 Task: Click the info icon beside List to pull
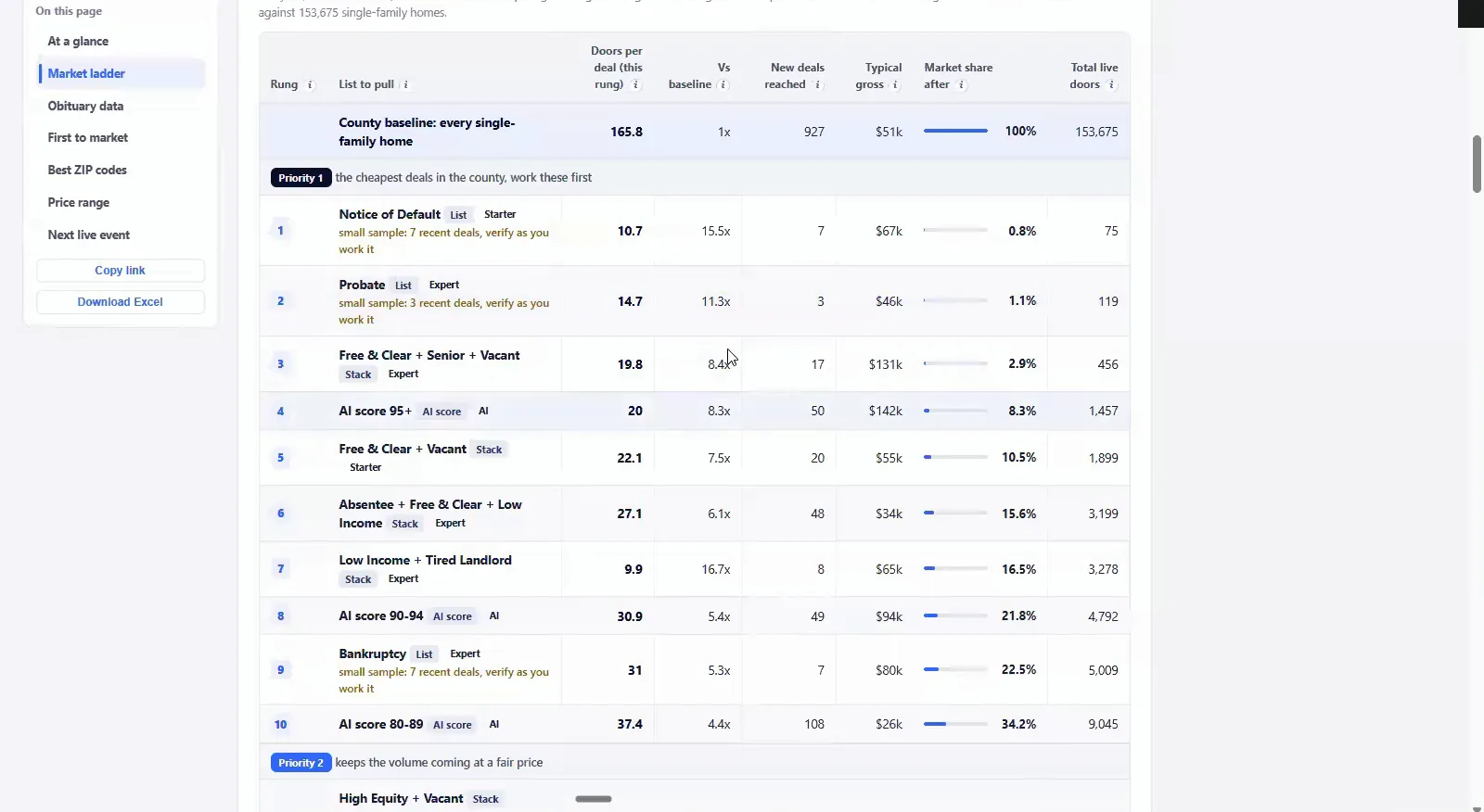(x=405, y=85)
